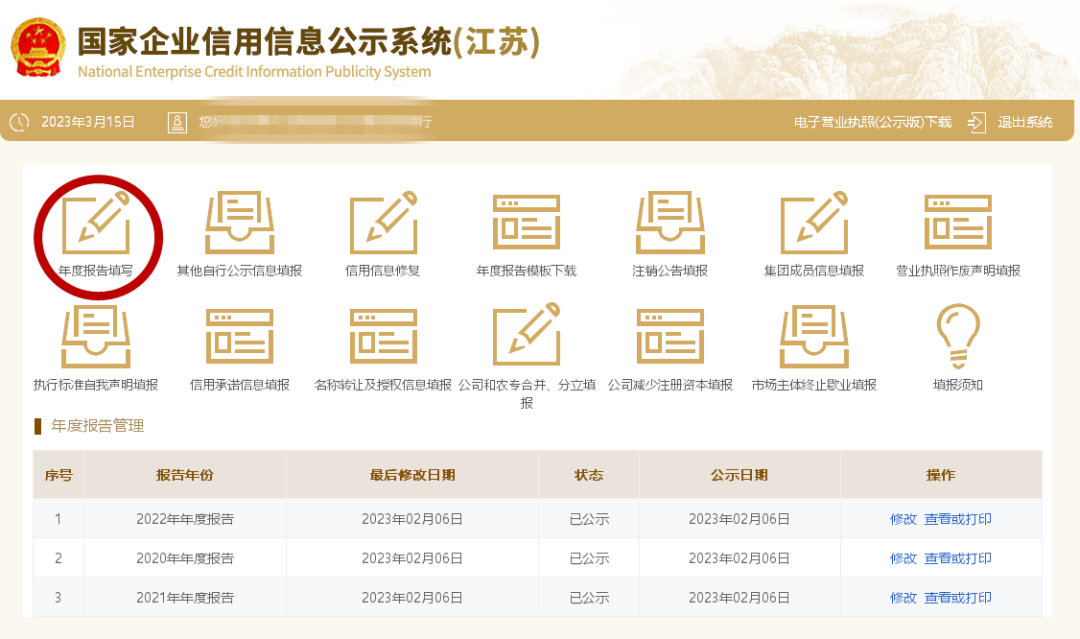Open 填报须知 lightbulb icon
Viewport: 1080px width, 639px height.
point(957,337)
